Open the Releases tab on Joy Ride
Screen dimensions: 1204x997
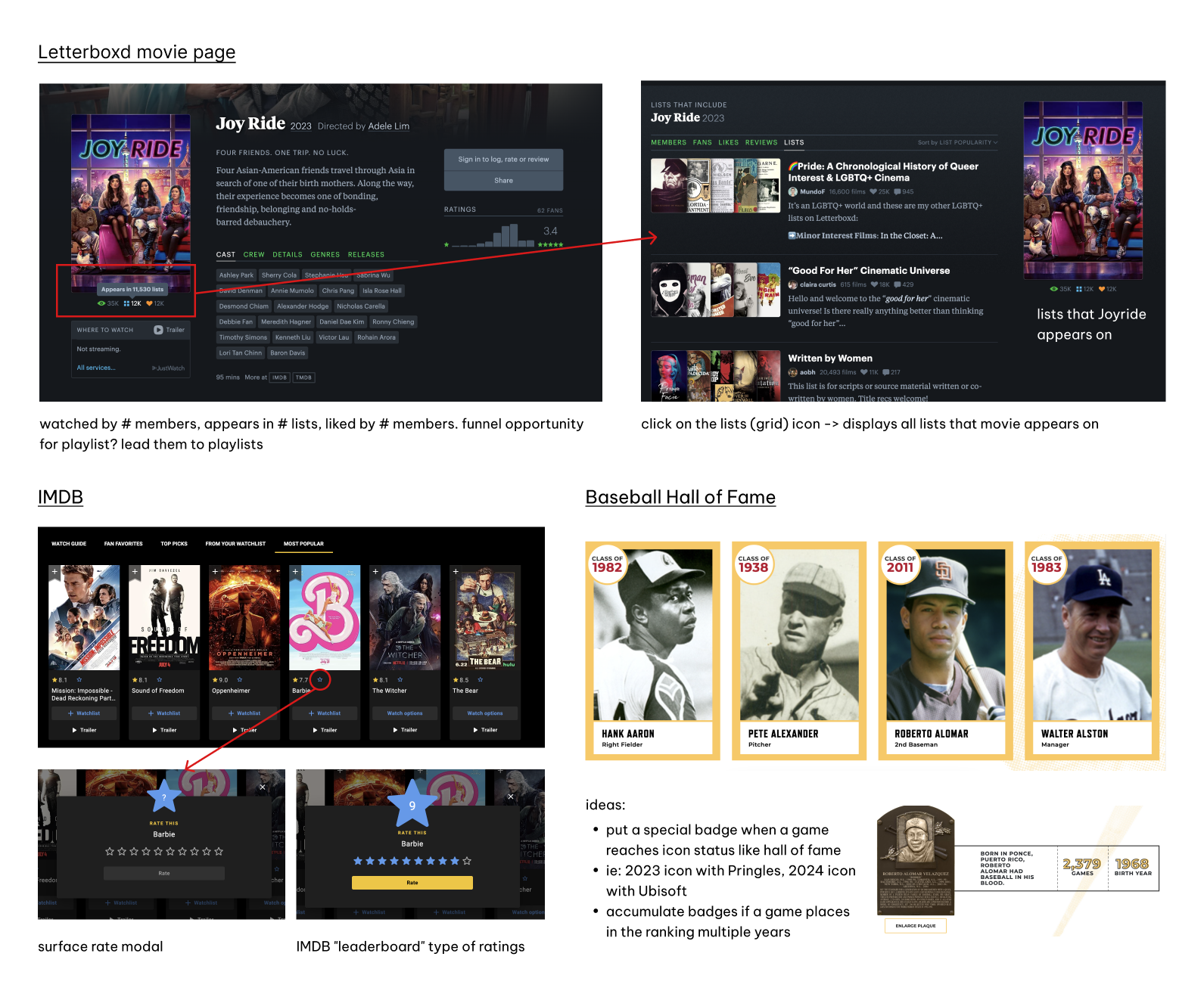pyautogui.click(x=366, y=255)
